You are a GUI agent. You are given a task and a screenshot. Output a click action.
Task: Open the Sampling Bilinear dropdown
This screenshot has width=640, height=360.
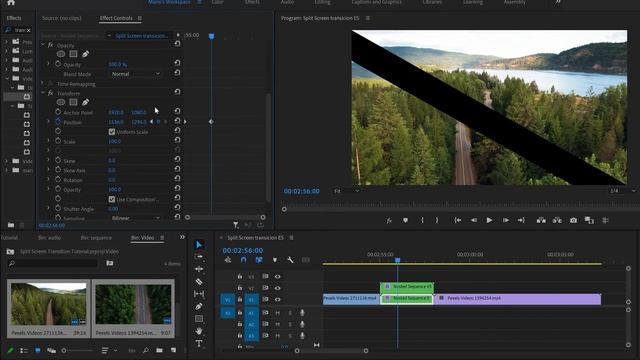click(x=135, y=218)
